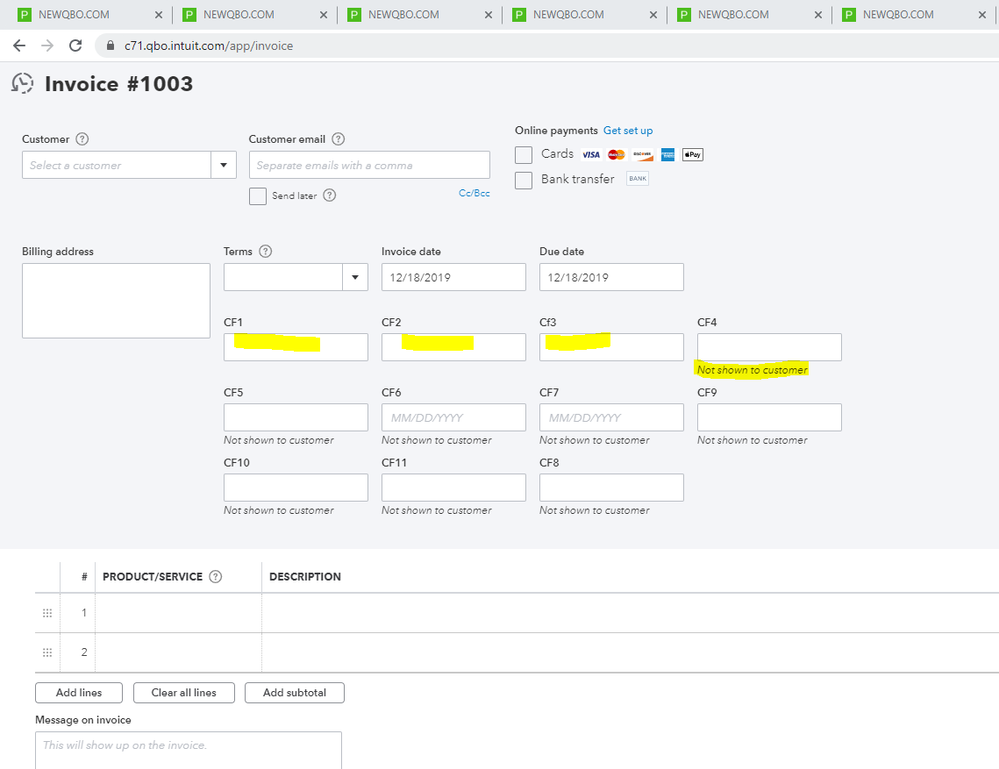Open the Invoice date picker
Screen dimensions: 999x769
tap(453, 277)
